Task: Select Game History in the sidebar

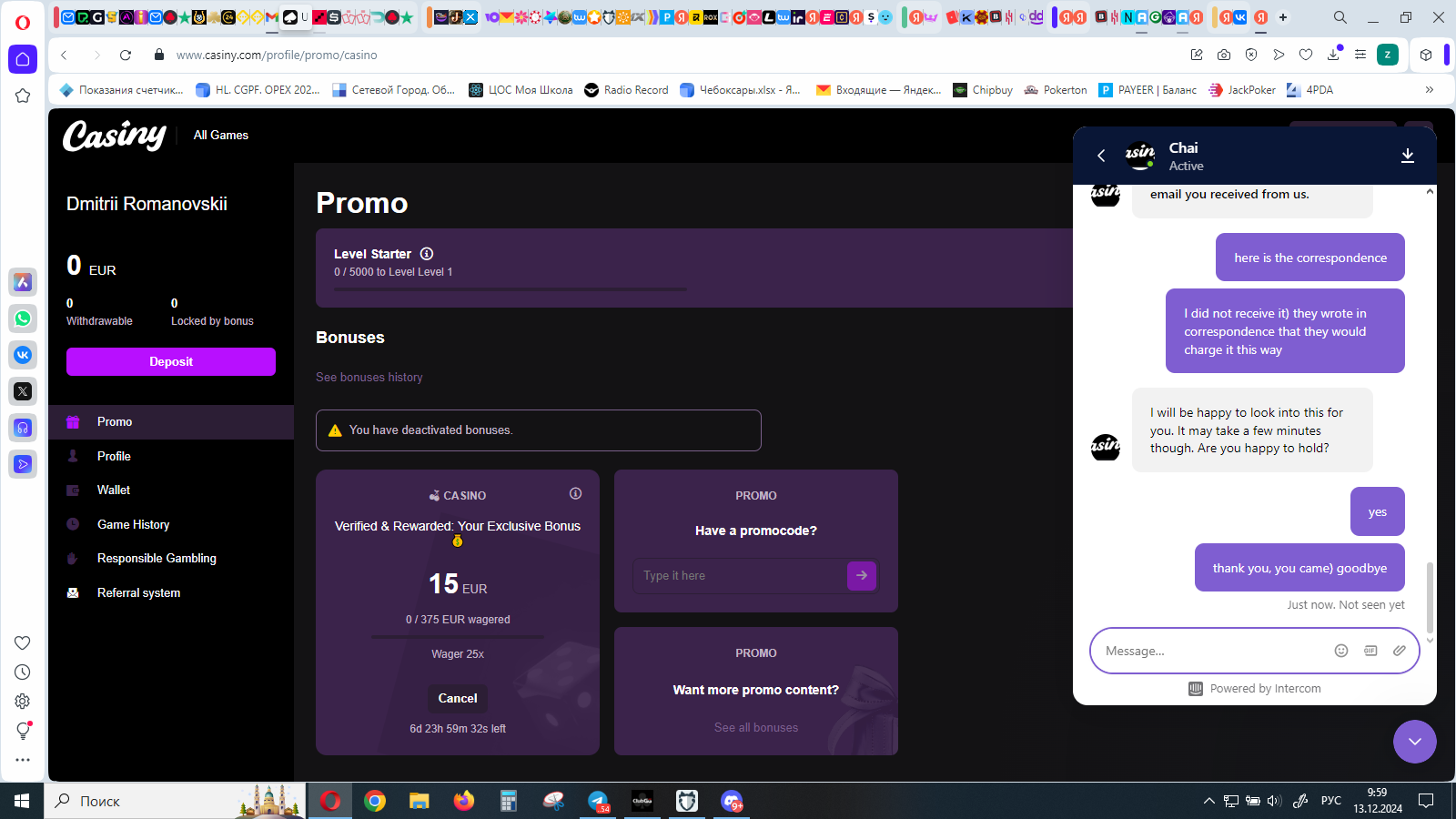Action: pos(133,524)
